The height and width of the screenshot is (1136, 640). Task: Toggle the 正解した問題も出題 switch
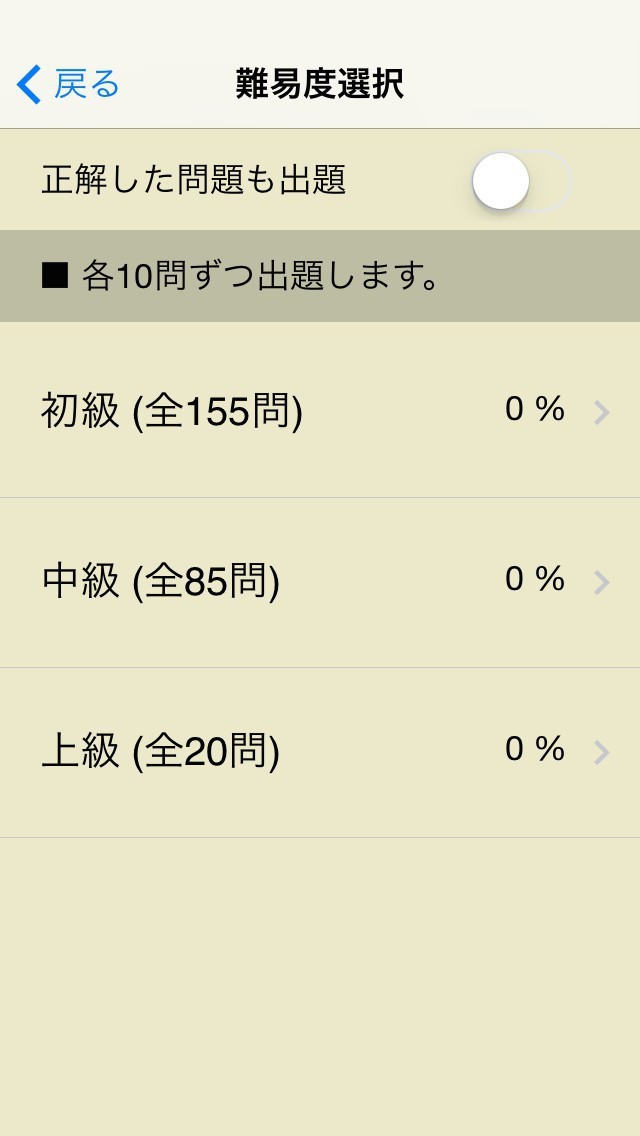pyautogui.click(x=520, y=181)
